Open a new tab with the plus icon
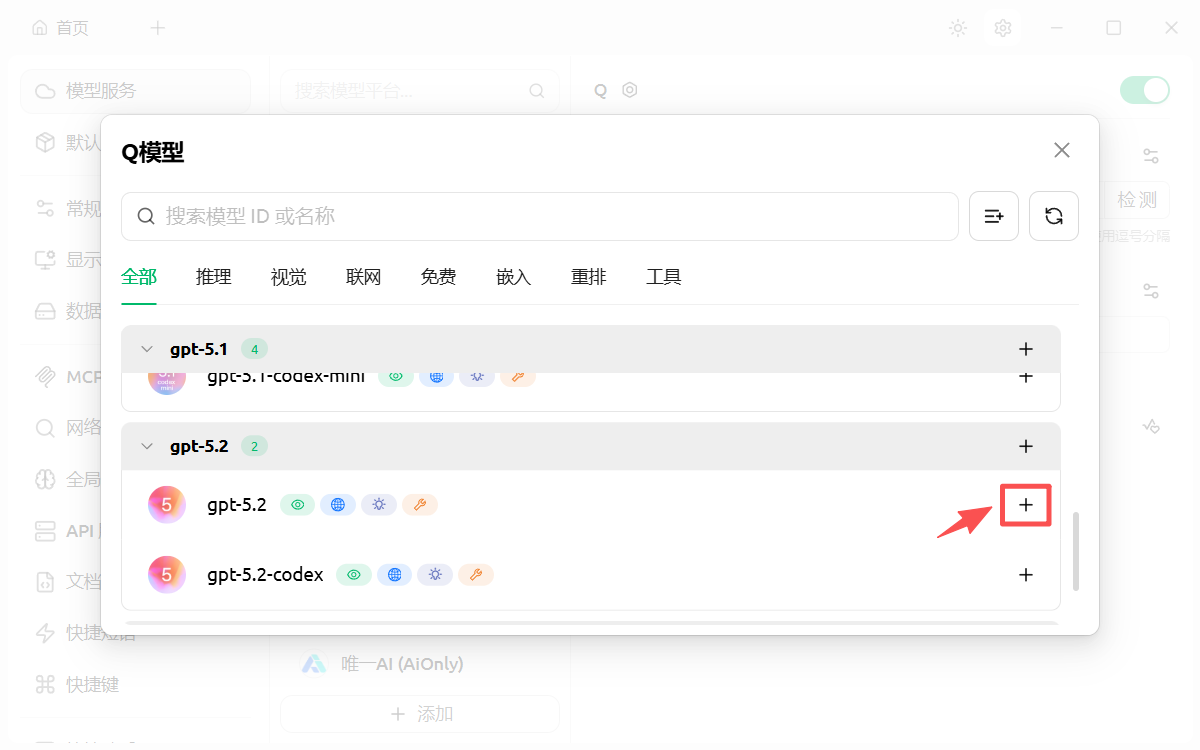 [x=157, y=28]
